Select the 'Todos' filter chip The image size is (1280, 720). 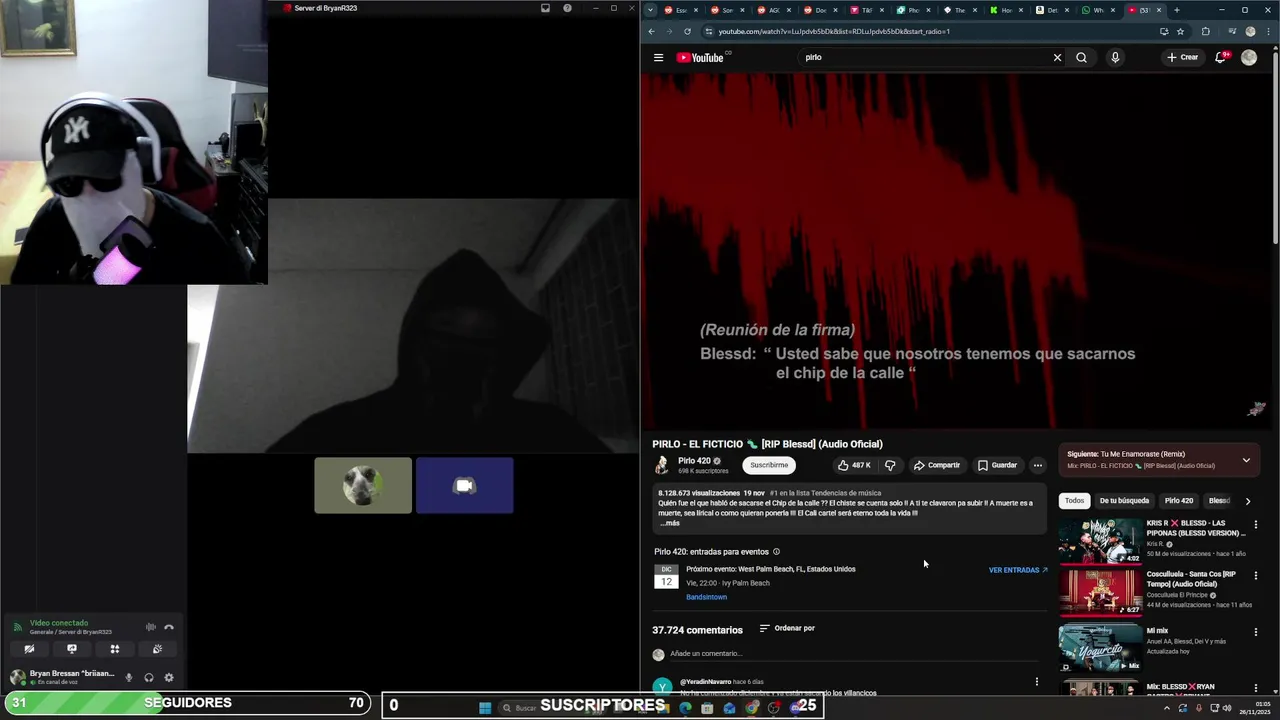tap(1074, 500)
